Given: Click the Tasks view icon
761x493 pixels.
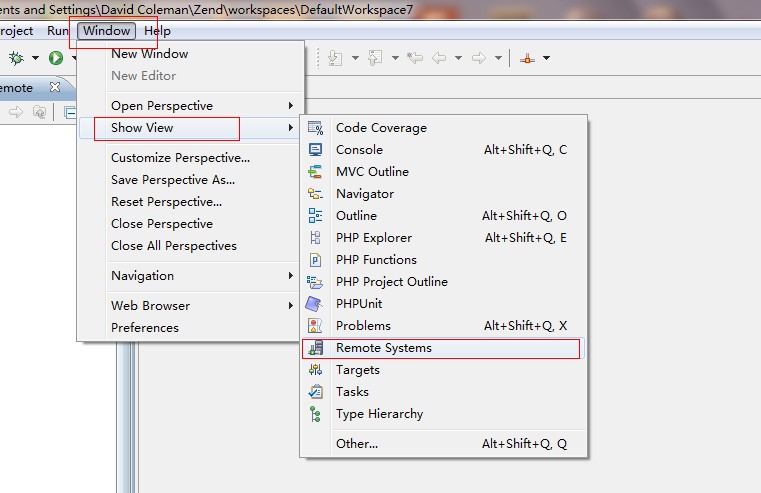Looking at the screenshot, I should click(315, 392).
